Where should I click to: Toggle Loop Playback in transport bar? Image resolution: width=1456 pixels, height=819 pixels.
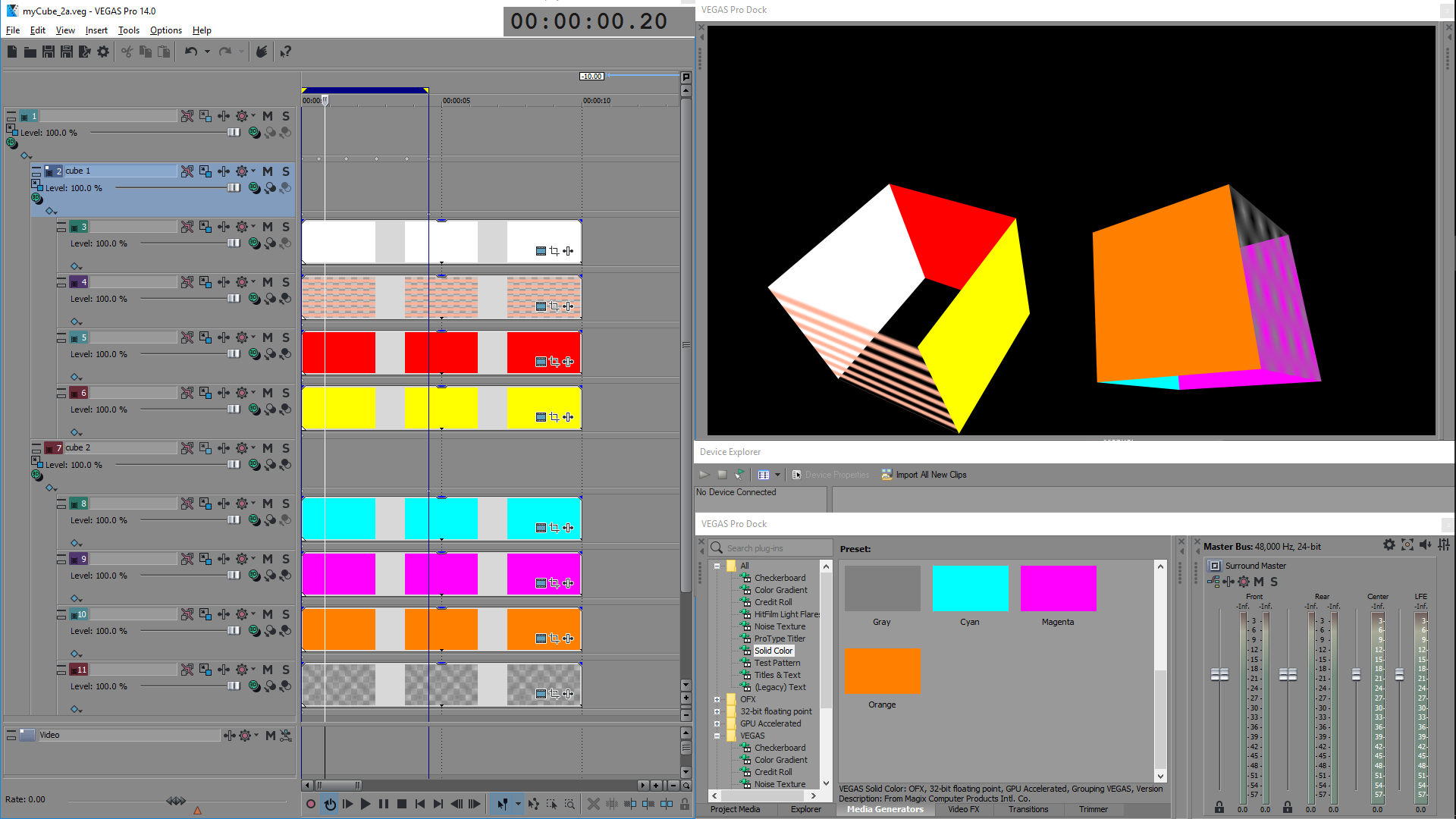330,804
